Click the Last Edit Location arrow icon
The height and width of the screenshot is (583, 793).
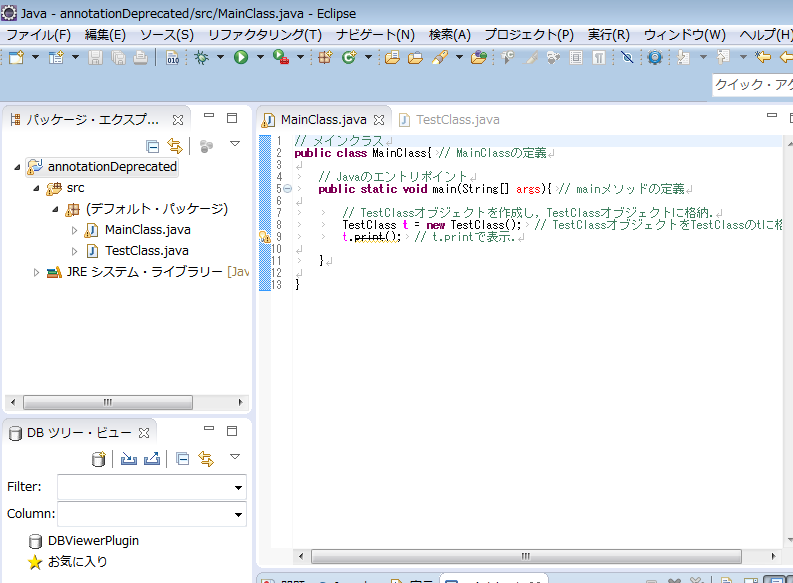762,57
